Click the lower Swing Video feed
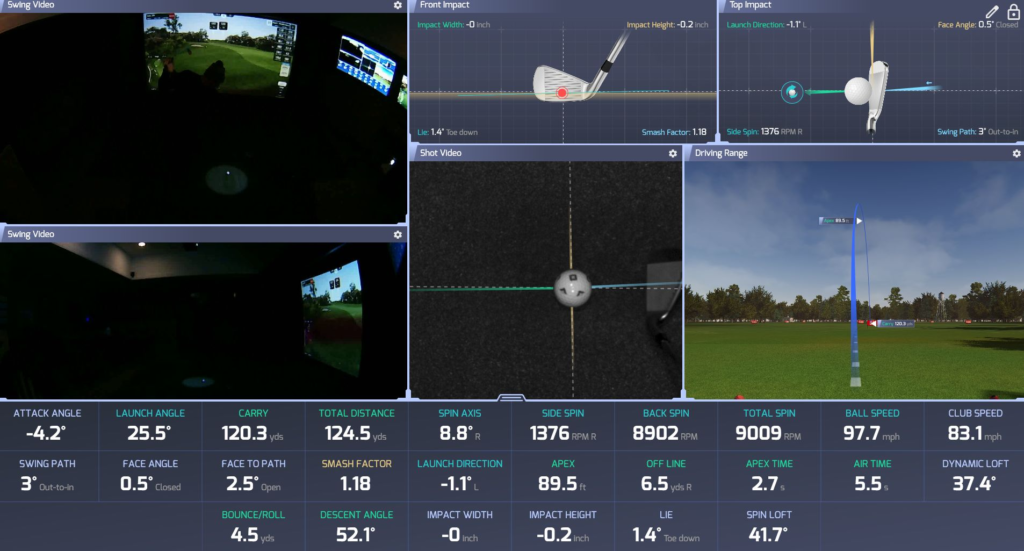The image size is (1024, 551). (203, 321)
